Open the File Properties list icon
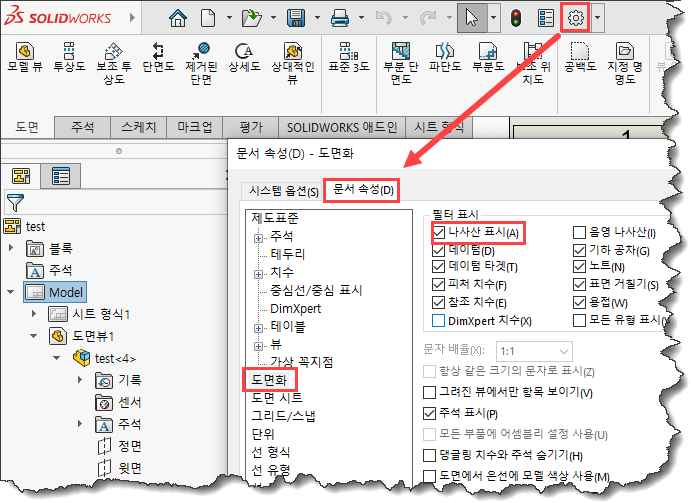 point(546,18)
